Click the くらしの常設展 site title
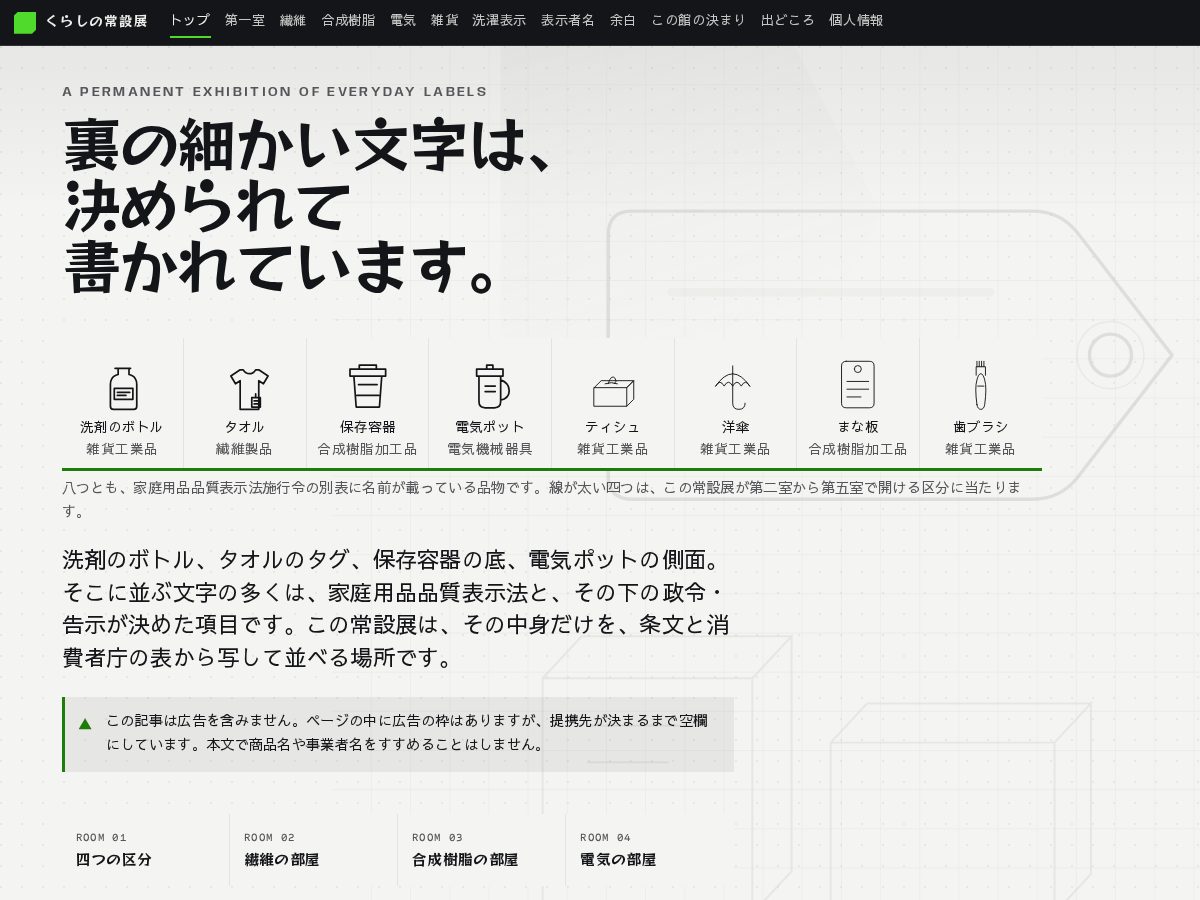The height and width of the screenshot is (900, 1200). point(96,21)
